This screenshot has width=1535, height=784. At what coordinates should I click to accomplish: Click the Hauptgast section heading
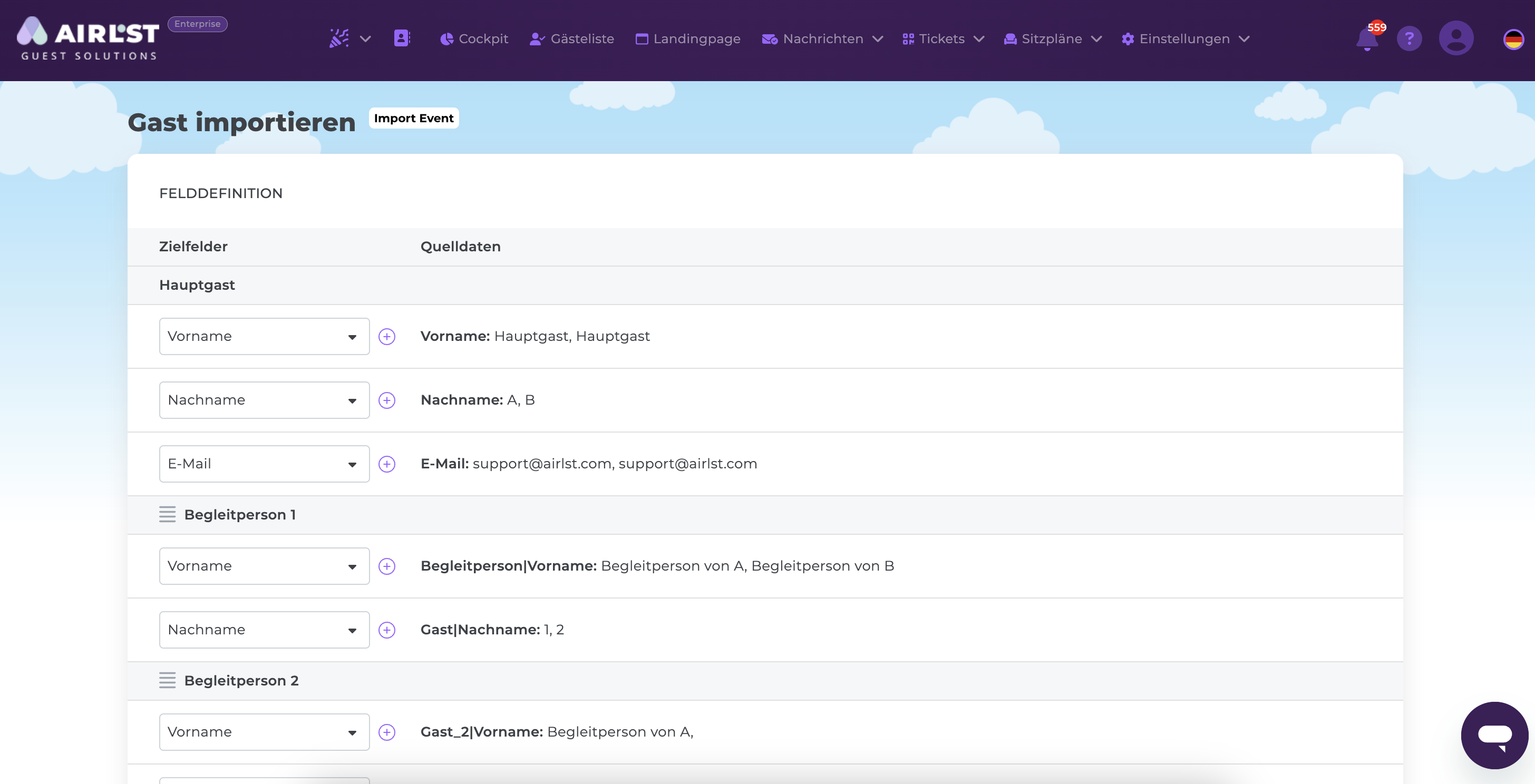coord(197,286)
